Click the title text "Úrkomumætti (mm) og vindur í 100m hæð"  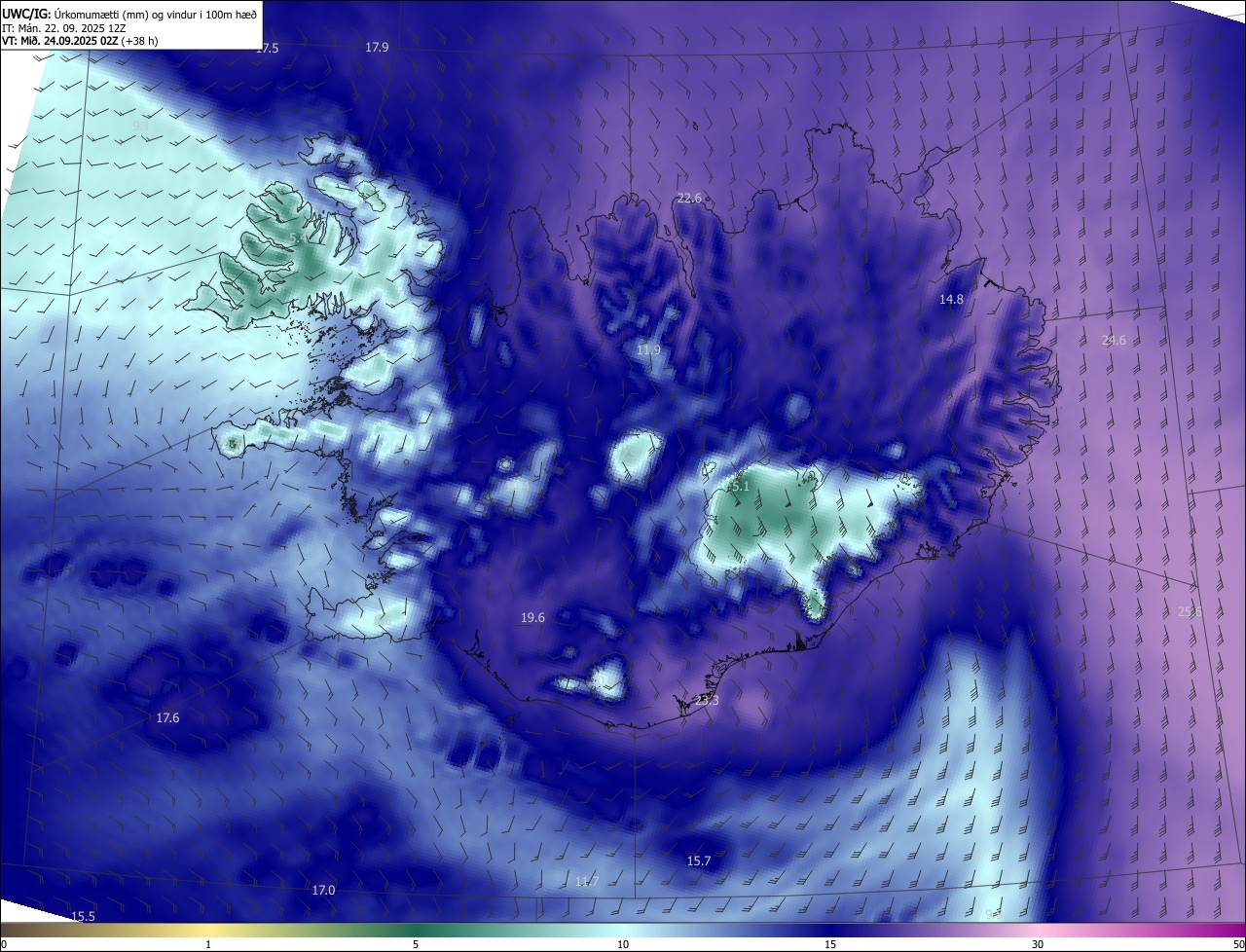click(156, 13)
